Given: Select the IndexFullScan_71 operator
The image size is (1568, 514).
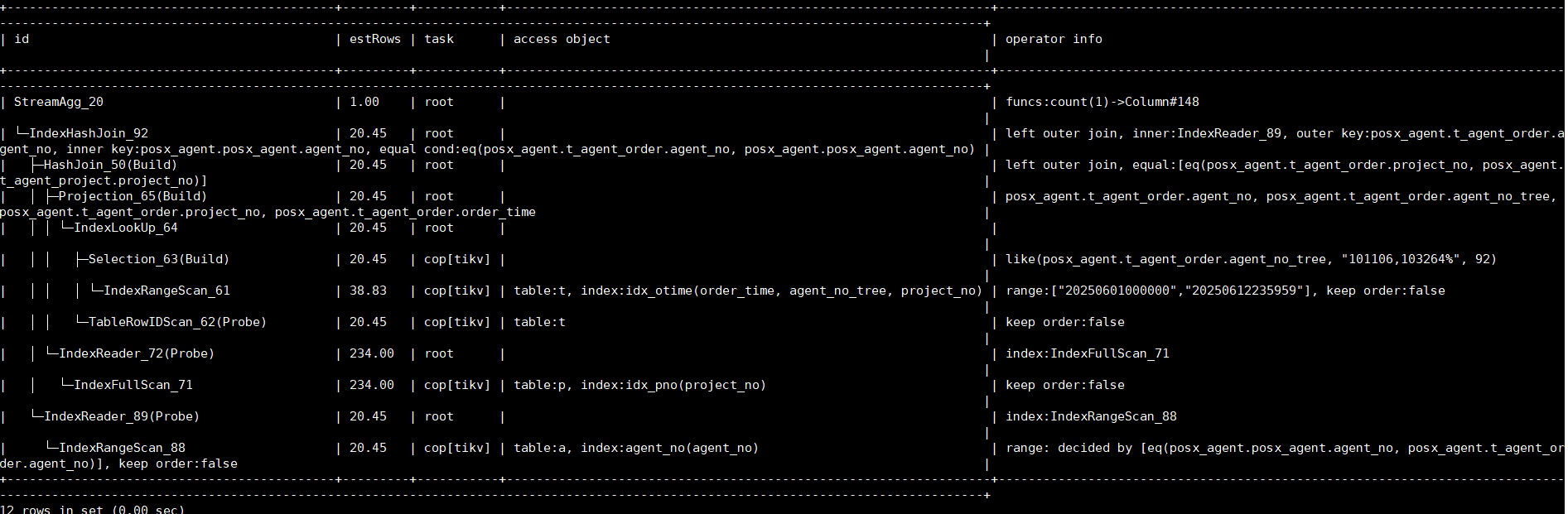Looking at the screenshot, I should (133, 385).
